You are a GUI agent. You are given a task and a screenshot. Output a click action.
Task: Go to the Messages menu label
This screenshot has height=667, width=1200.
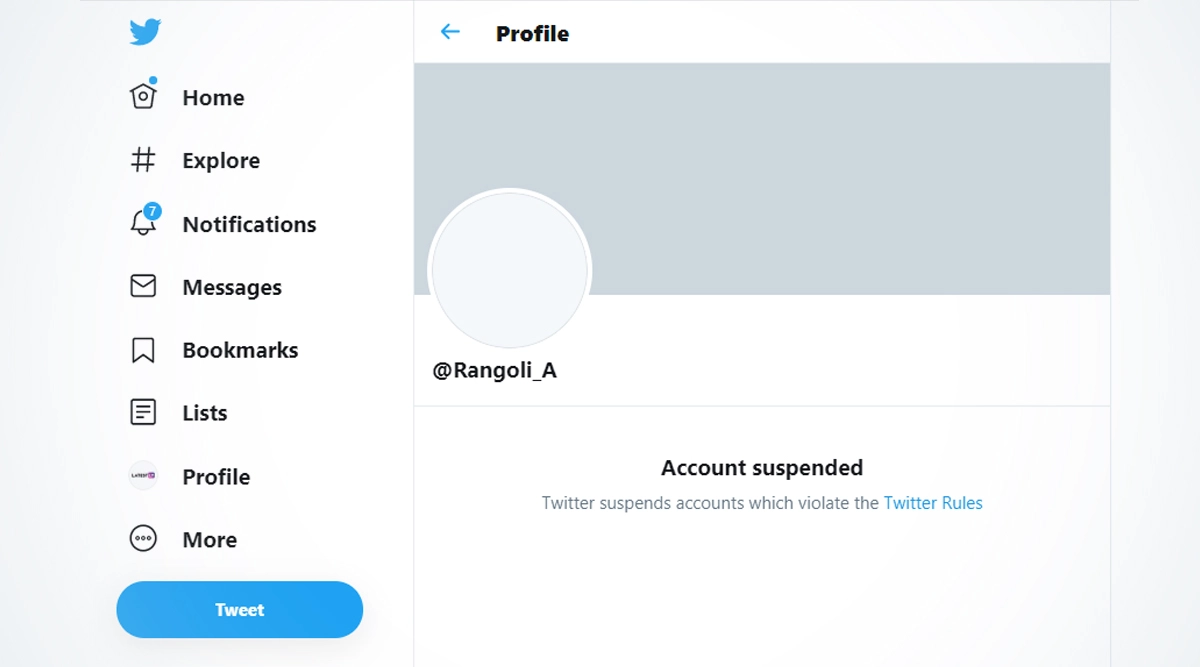pyautogui.click(x=232, y=288)
